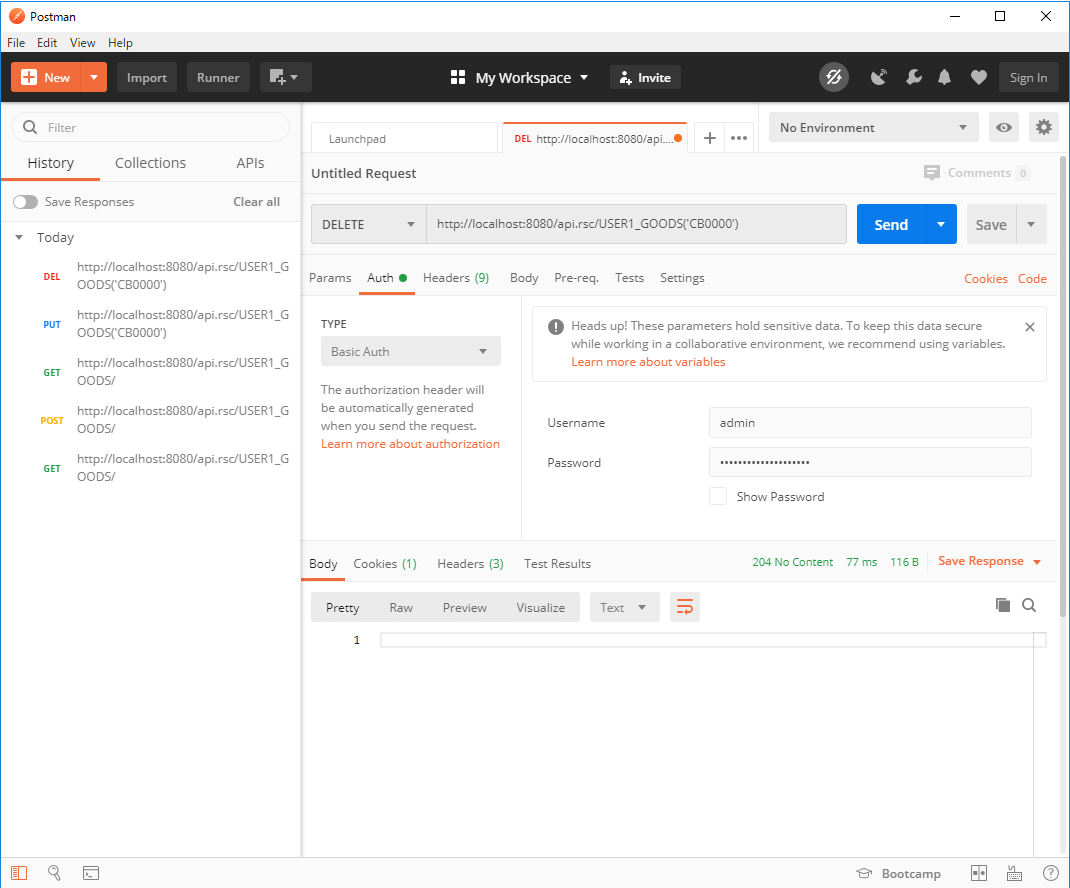Click Clear all history link
1070x888 pixels.
pyautogui.click(x=257, y=202)
